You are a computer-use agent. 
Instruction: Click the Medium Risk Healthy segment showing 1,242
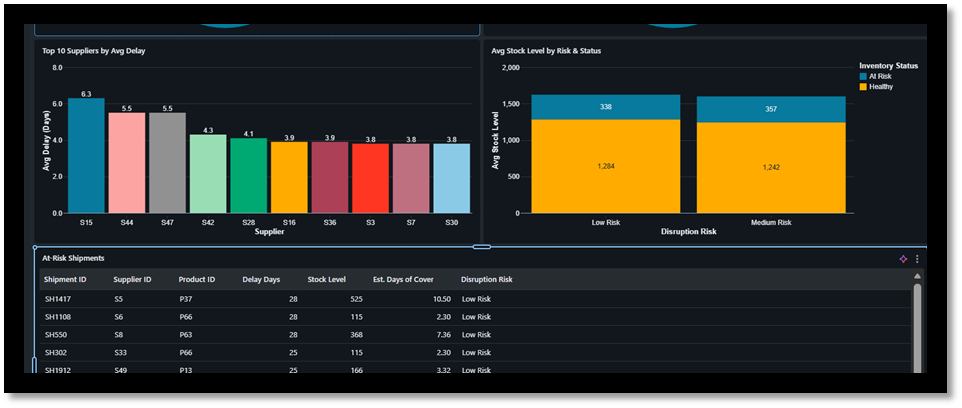coord(771,167)
